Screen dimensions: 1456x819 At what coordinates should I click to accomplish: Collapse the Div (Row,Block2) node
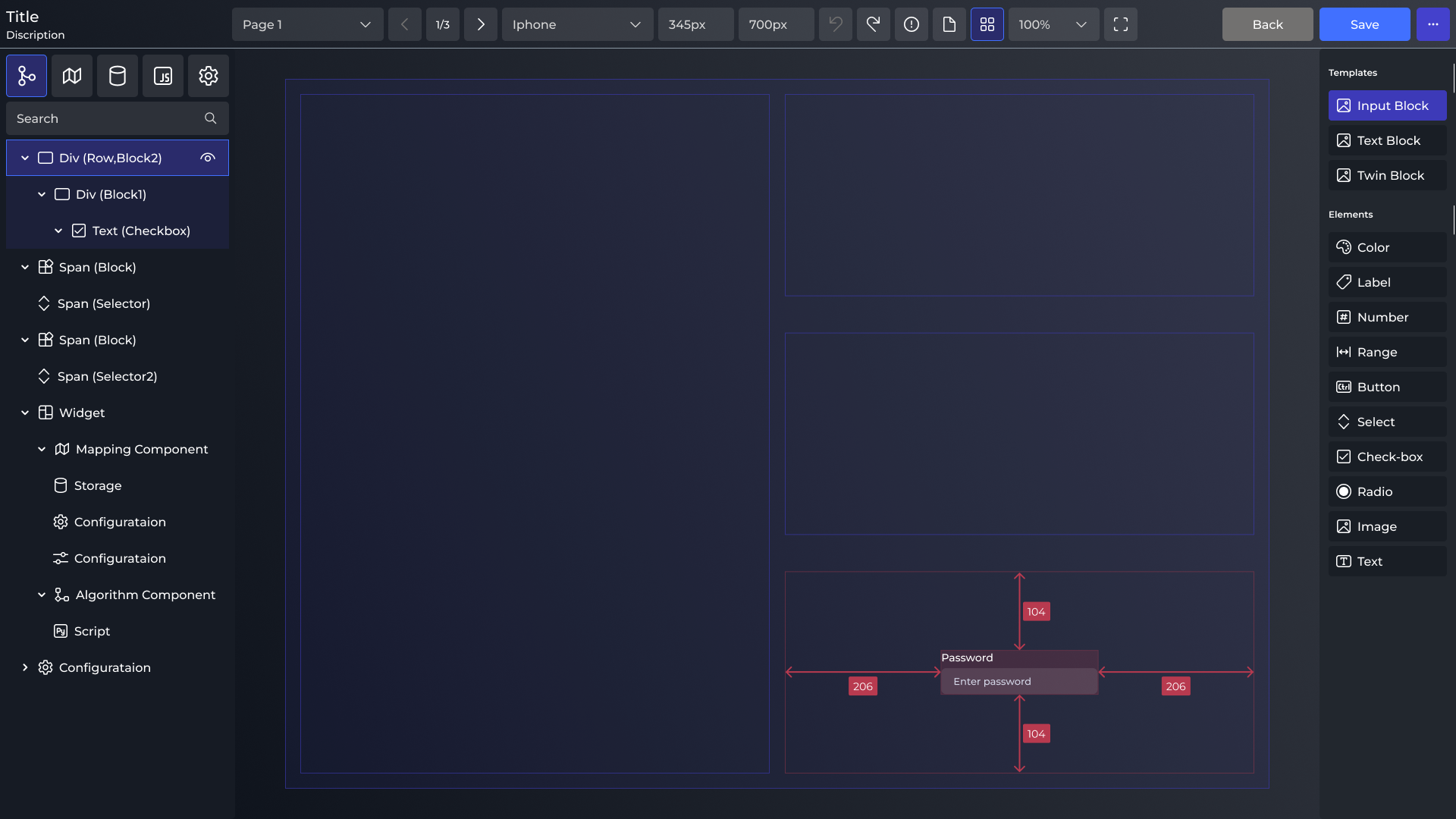pyautogui.click(x=25, y=158)
